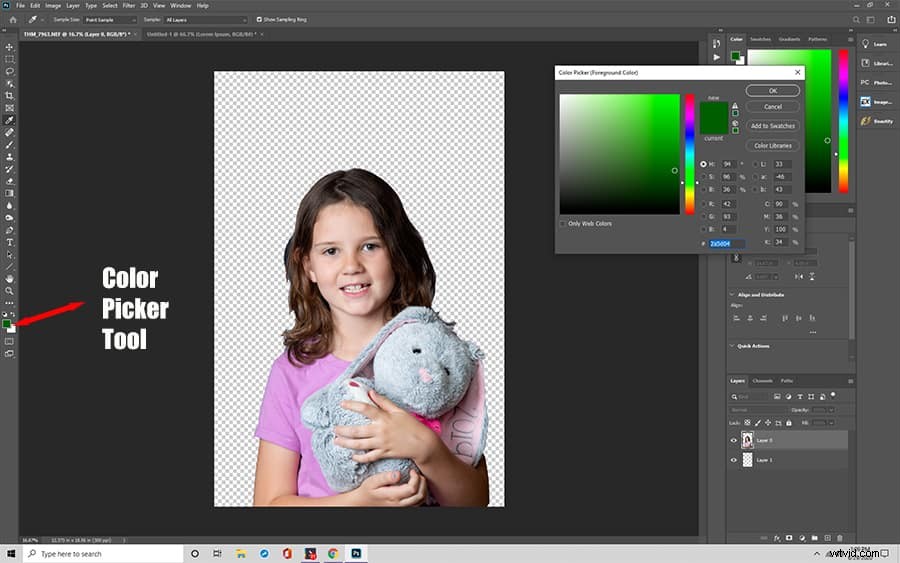Image resolution: width=900 pixels, height=563 pixels.
Task: Open Color panel options menu
Action: [850, 40]
